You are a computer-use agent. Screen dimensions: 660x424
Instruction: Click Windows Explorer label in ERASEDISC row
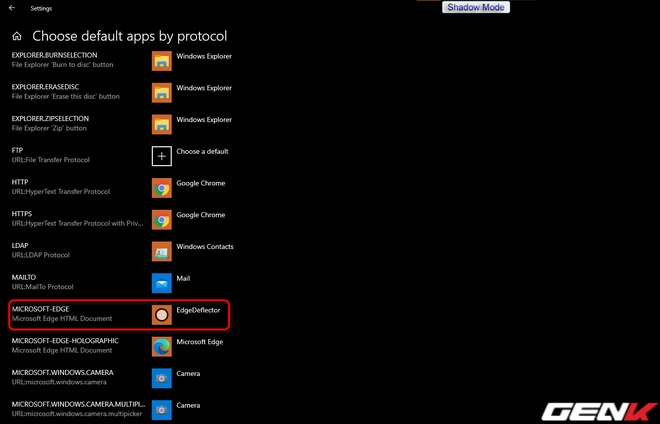(204, 88)
